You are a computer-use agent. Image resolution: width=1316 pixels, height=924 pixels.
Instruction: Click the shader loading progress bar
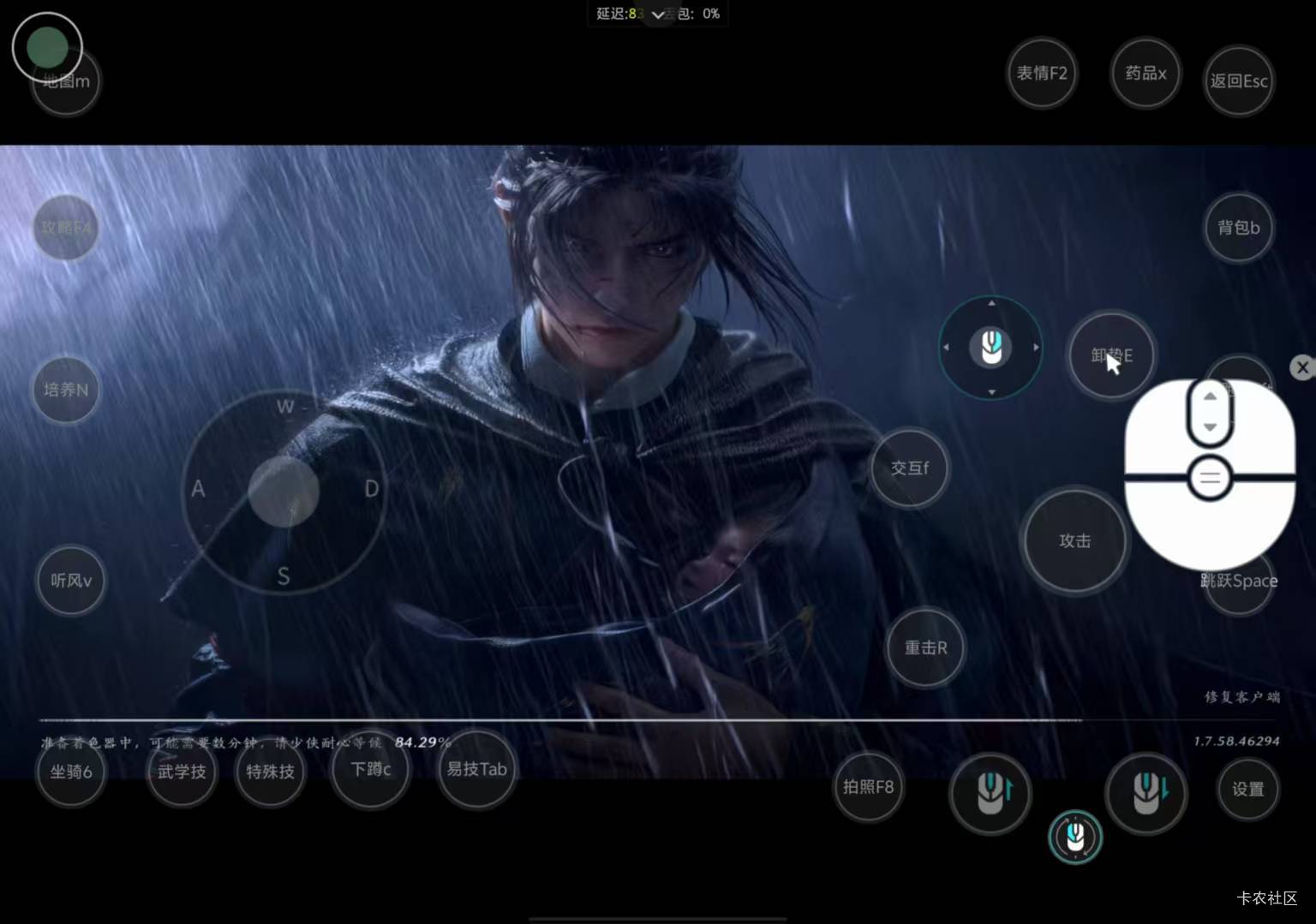tap(658, 720)
